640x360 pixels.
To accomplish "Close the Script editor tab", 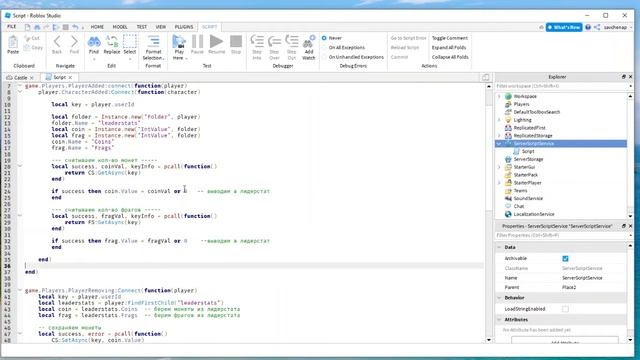I will [70, 78].
